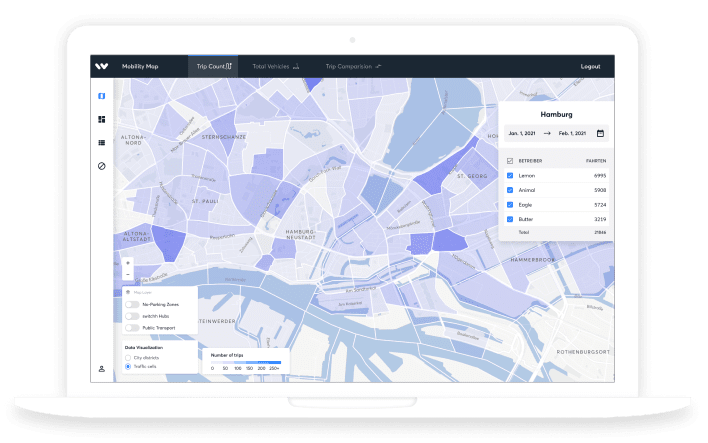Click the Altona-Altstadt label on map

136,236
